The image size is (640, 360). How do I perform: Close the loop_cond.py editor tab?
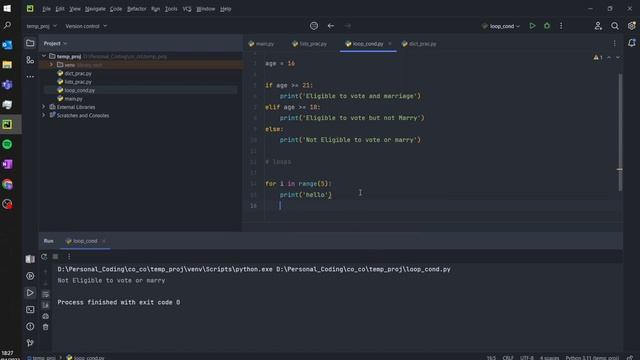tap(389, 44)
